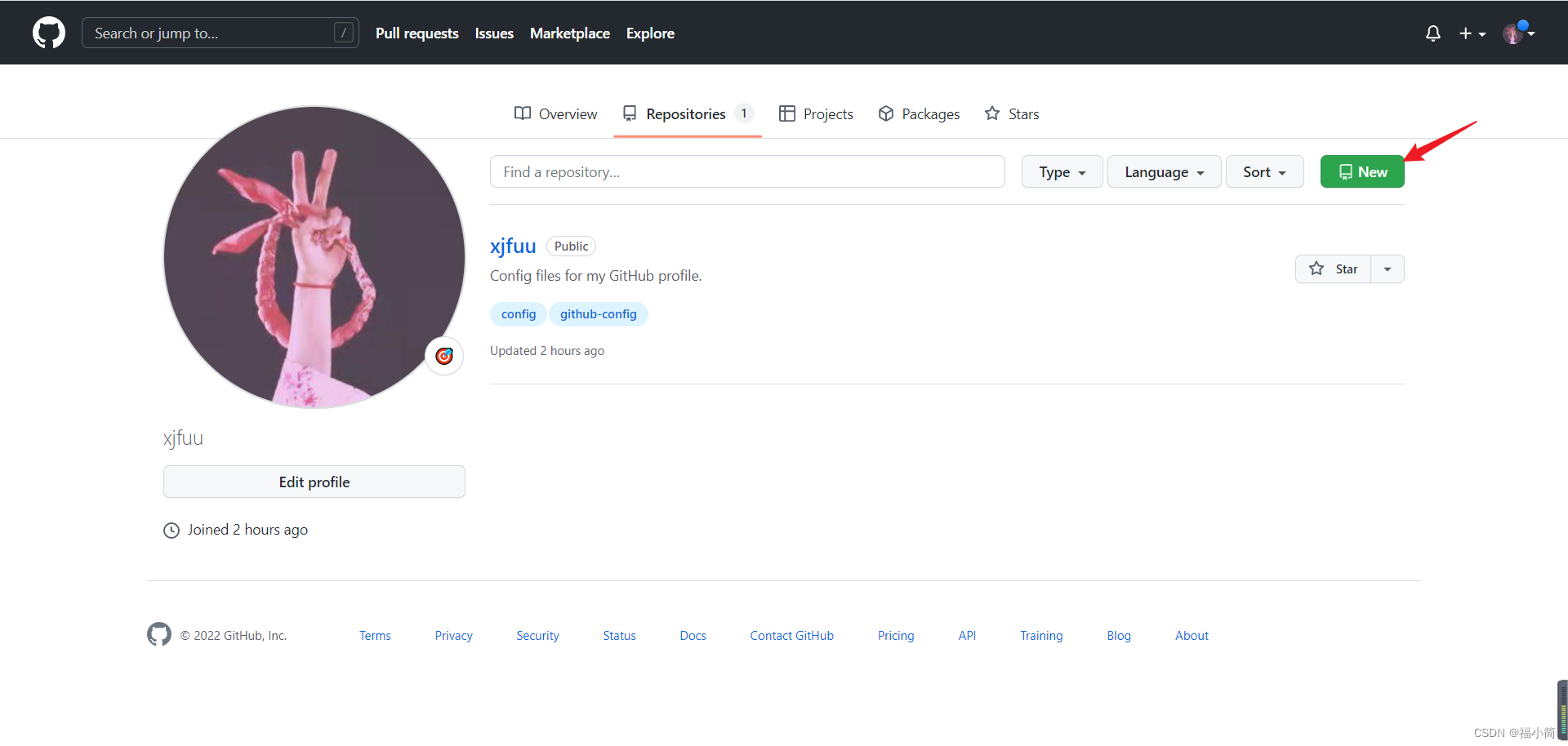
Task: Select the github-config topic tag
Action: pos(598,314)
